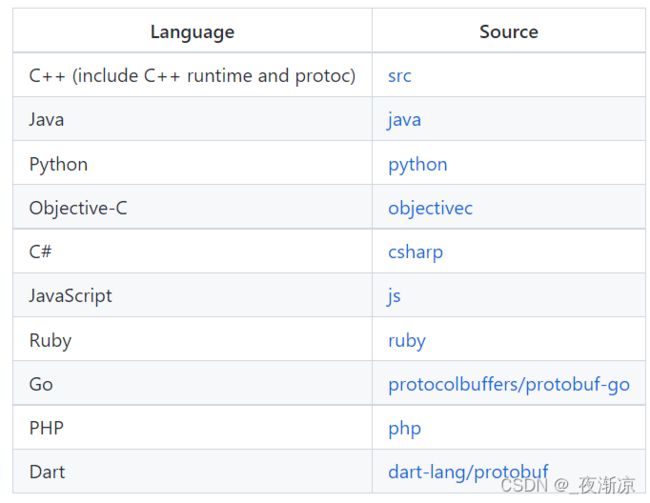Click the php source link
Image resolution: width=650 pixels, height=503 pixels.
coord(405,428)
